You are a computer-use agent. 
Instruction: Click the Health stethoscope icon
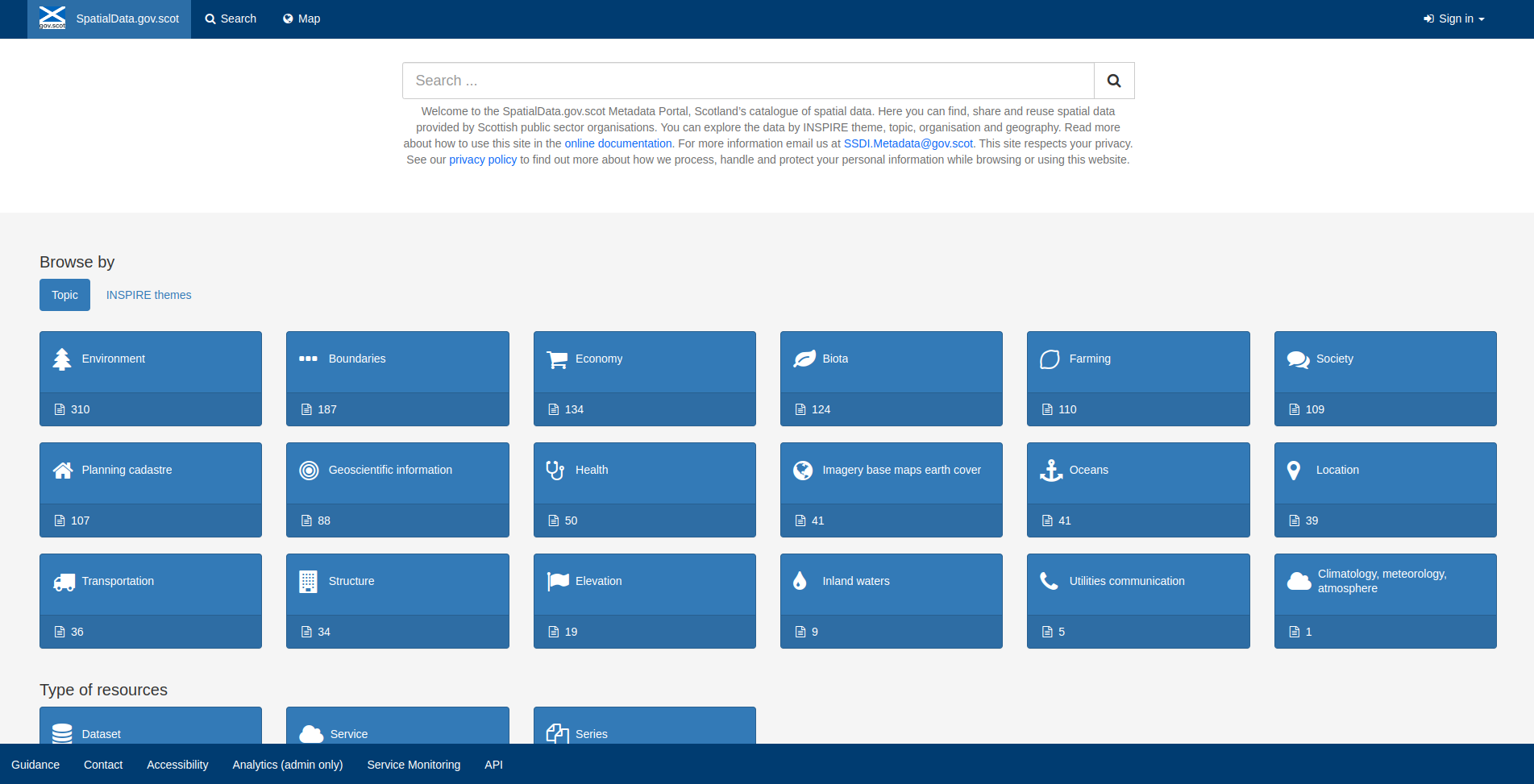pos(555,471)
